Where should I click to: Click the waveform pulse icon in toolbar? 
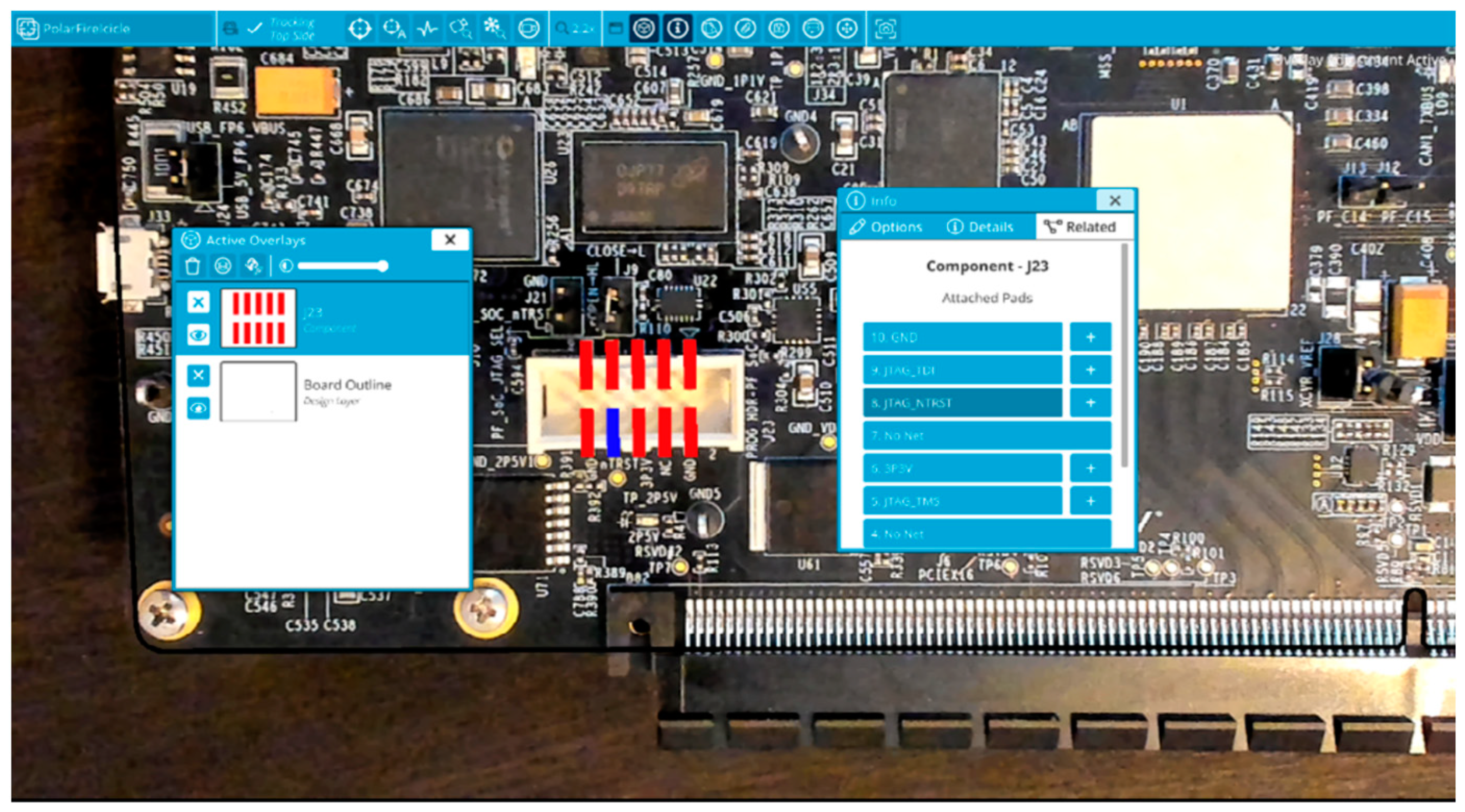click(427, 28)
